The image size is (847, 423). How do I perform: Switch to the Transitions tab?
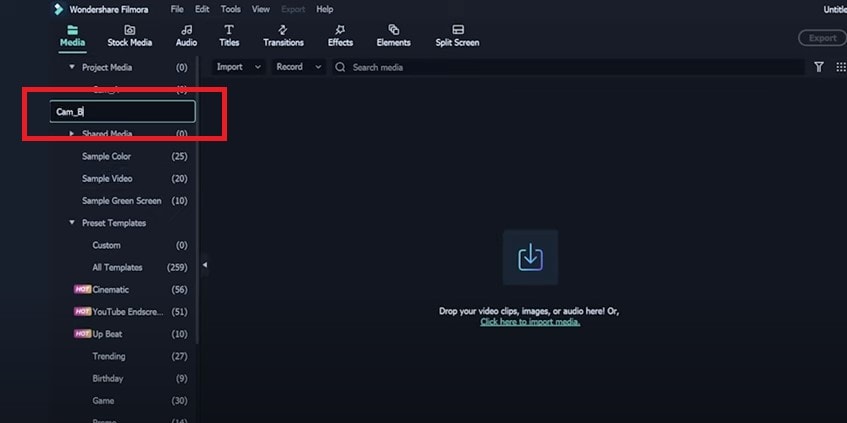click(284, 36)
